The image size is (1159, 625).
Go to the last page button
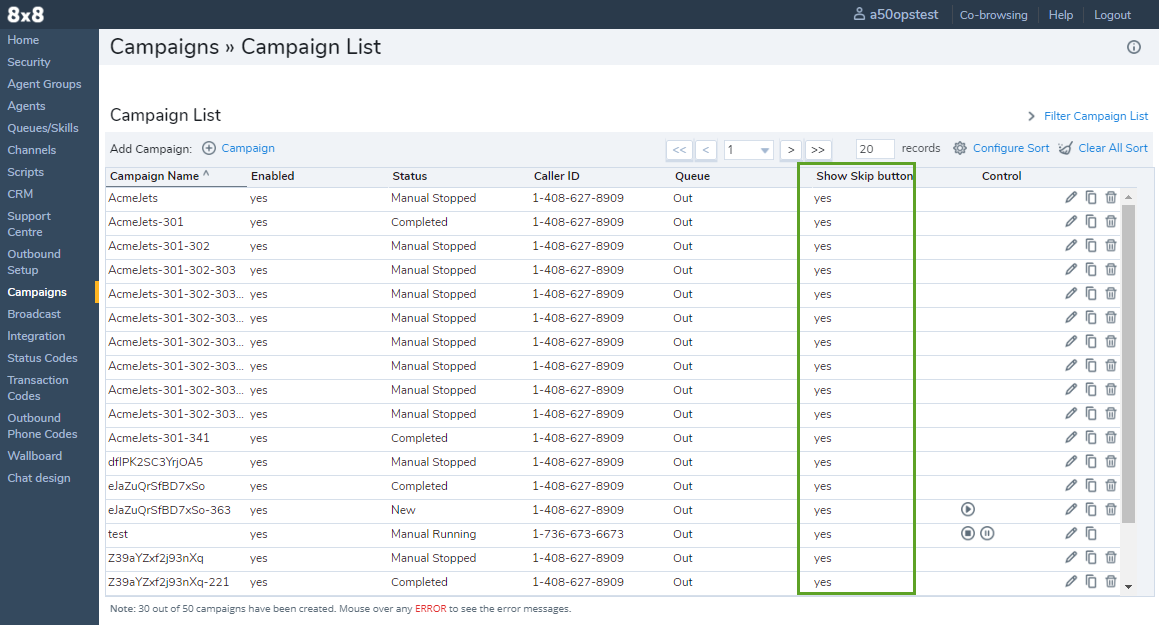(x=818, y=149)
